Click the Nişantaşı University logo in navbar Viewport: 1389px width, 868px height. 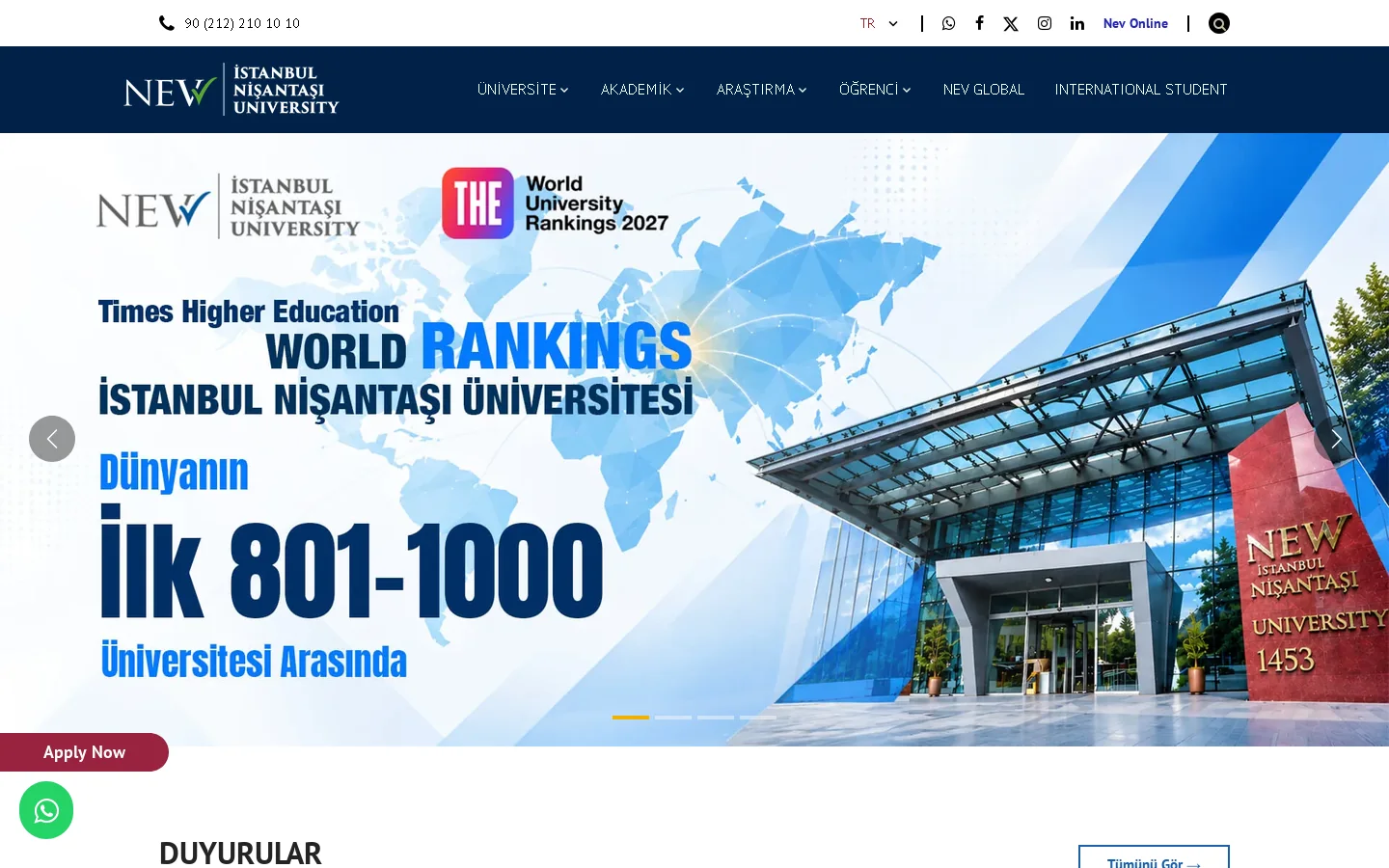[231, 90]
